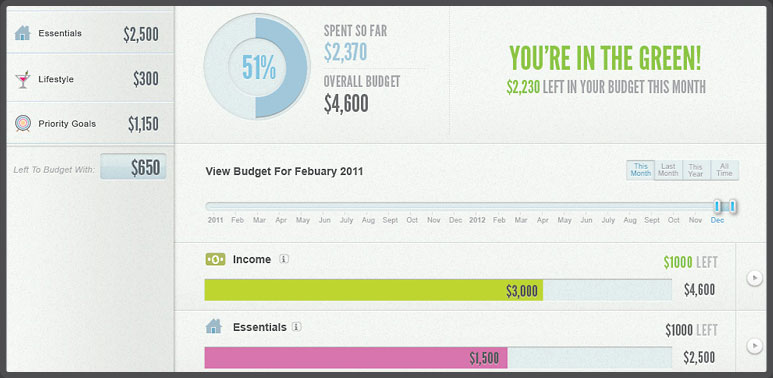This screenshot has height=378, width=773.
Task: Expand the Essentials row arrow
Action: point(754,346)
